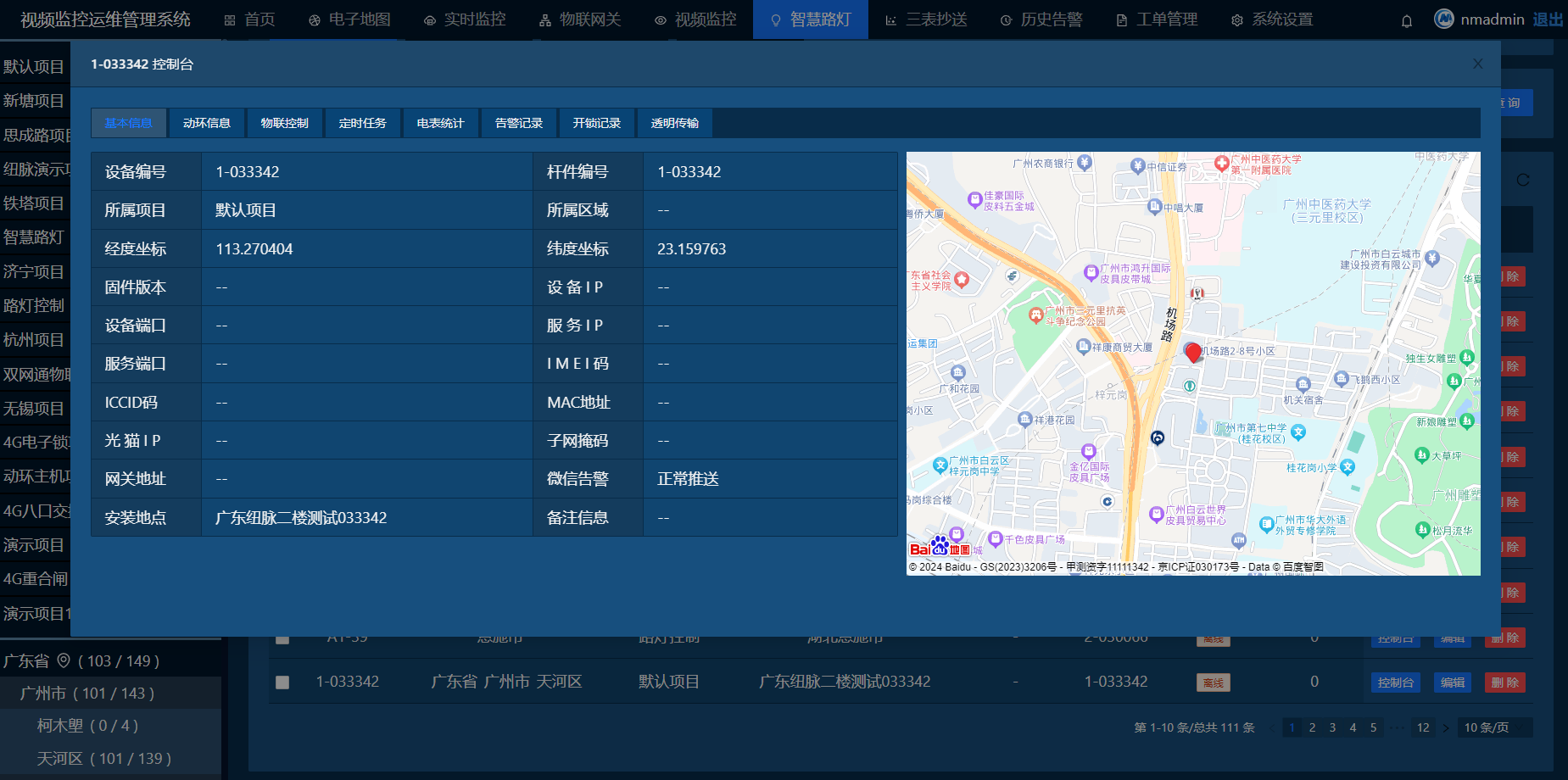Click the 系统设置 gear icon
1568x780 pixels.
[1237, 20]
